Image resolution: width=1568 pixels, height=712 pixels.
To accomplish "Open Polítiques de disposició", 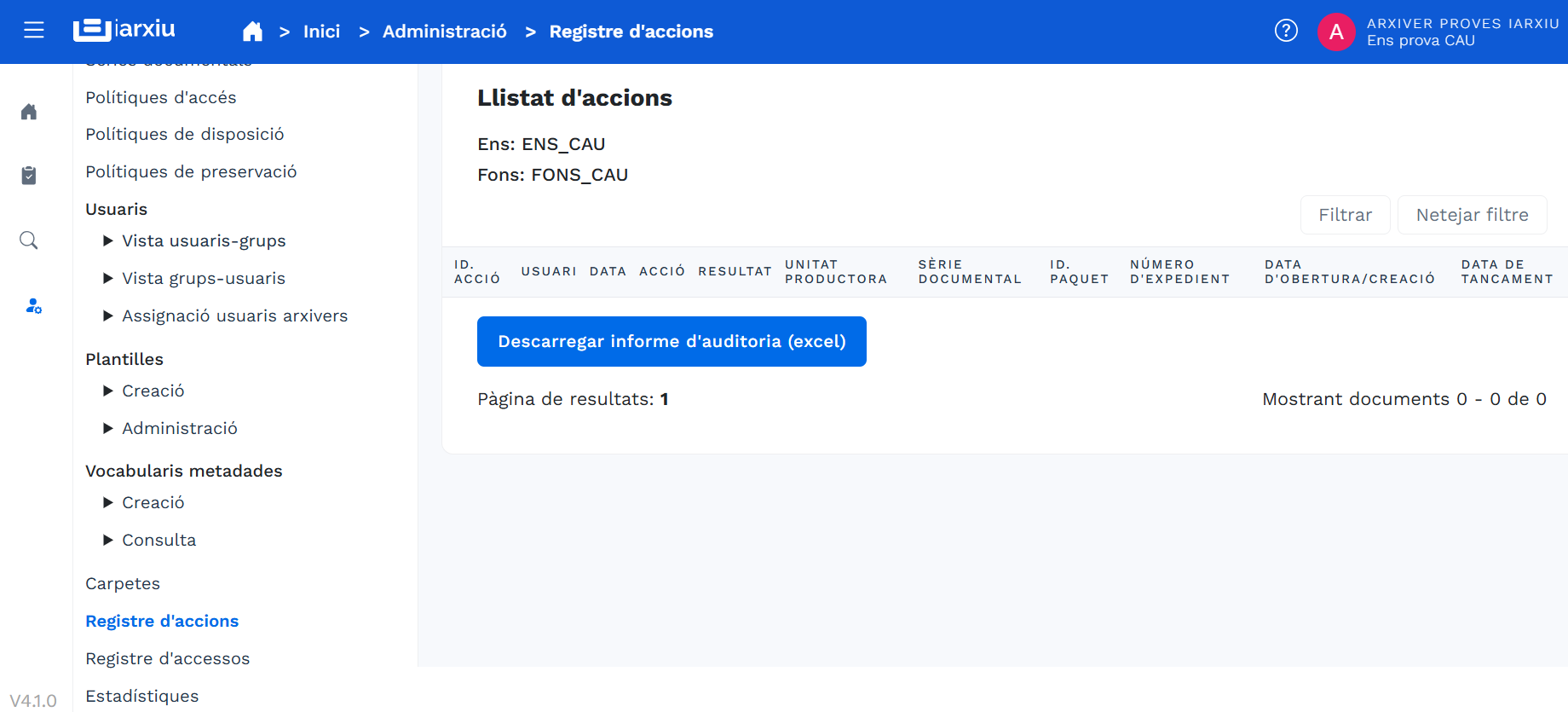I will click(184, 134).
